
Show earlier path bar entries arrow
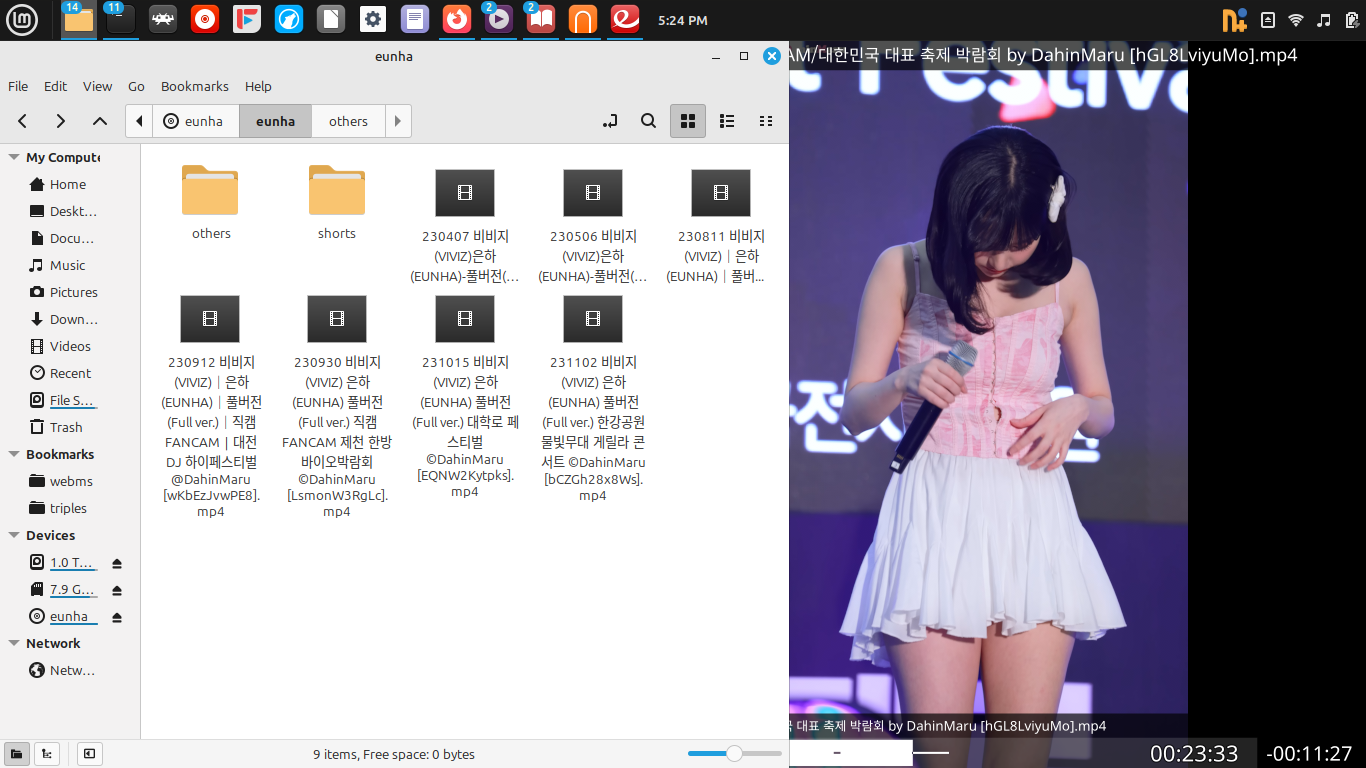[x=139, y=121]
